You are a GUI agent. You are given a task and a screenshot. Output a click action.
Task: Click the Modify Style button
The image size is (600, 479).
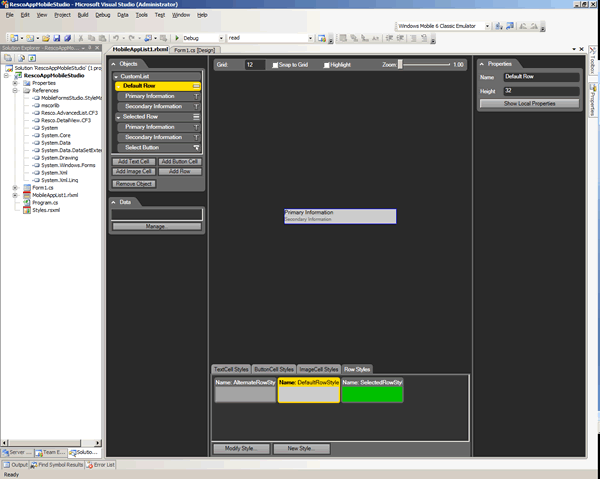point(241,448)
